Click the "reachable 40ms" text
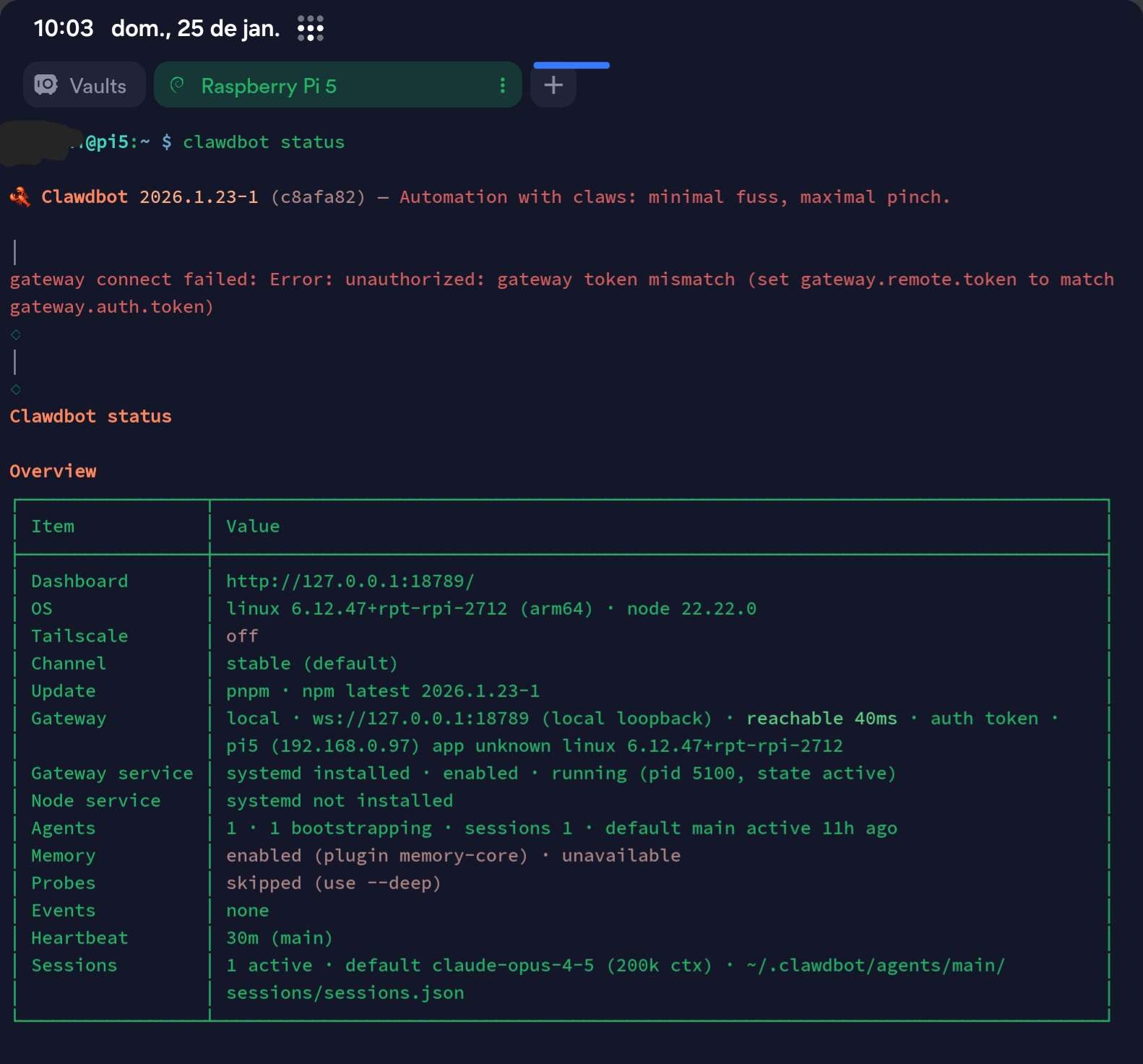The height and width of the screenshot is (1064, 1143). click(821, 719)
